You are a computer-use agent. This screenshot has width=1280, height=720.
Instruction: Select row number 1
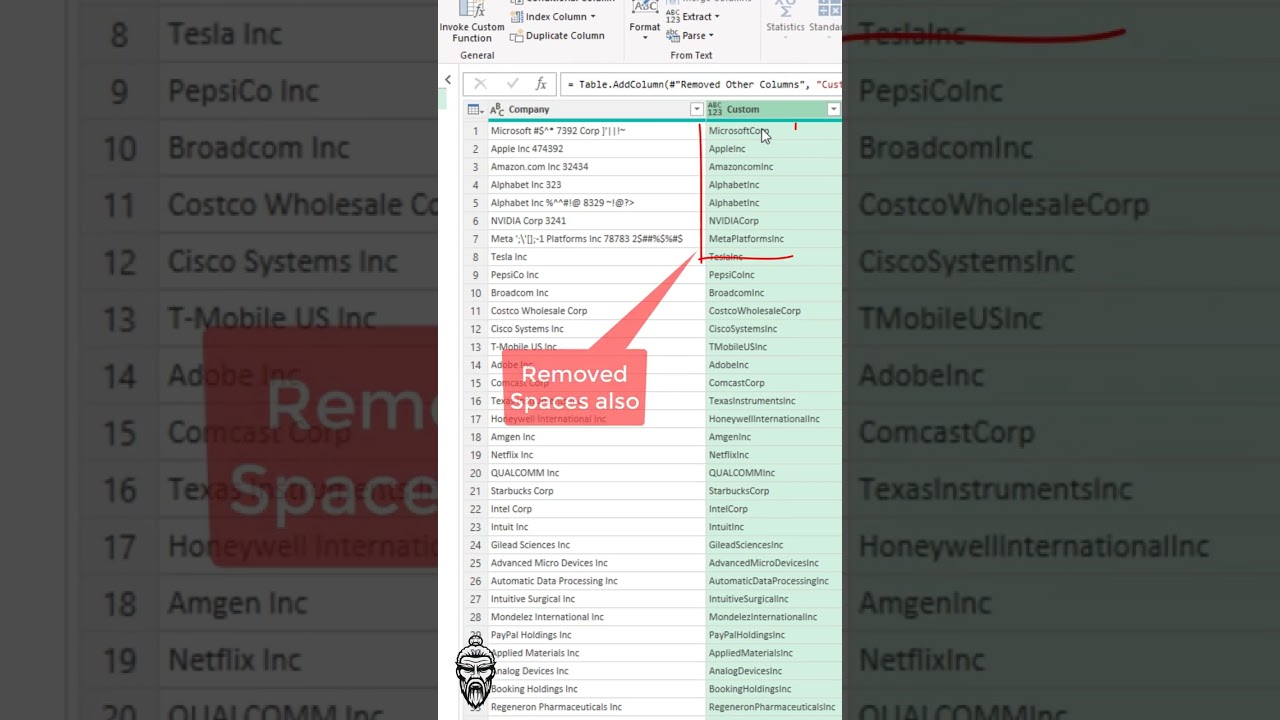[x=476, y=131]
